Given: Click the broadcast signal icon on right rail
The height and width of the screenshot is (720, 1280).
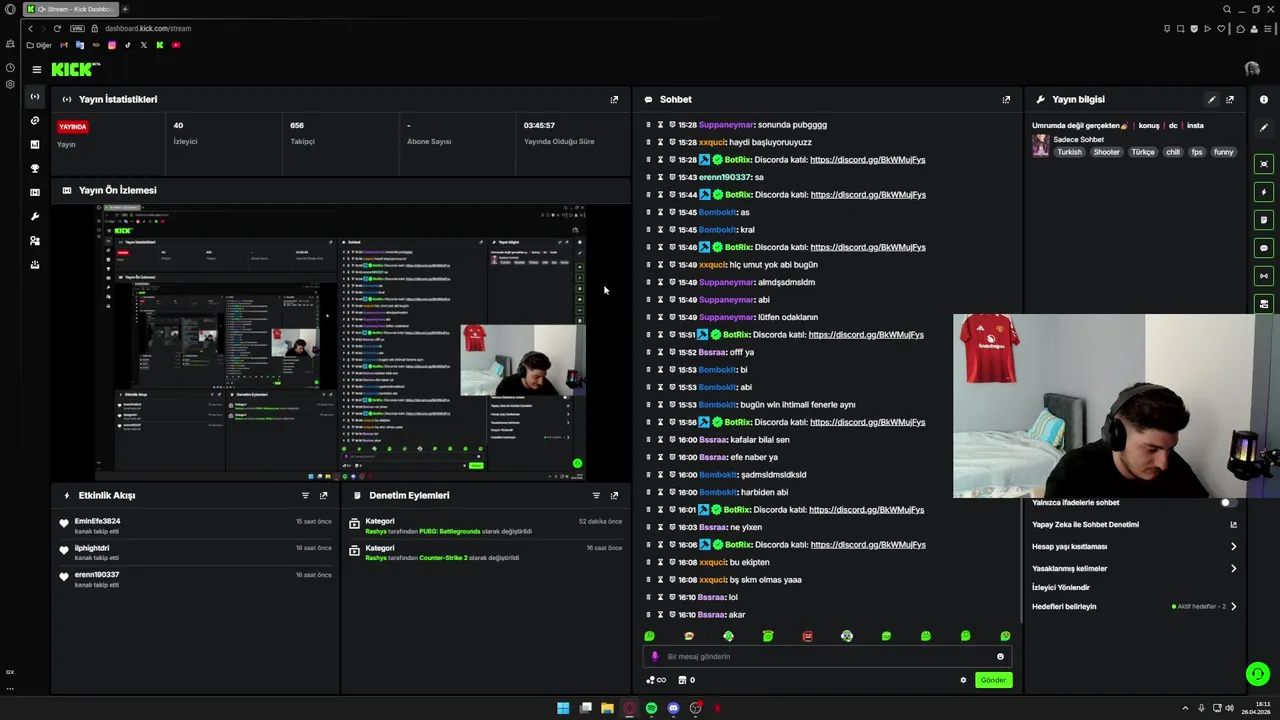Looking at the screenshot, I should (1264, 276).
